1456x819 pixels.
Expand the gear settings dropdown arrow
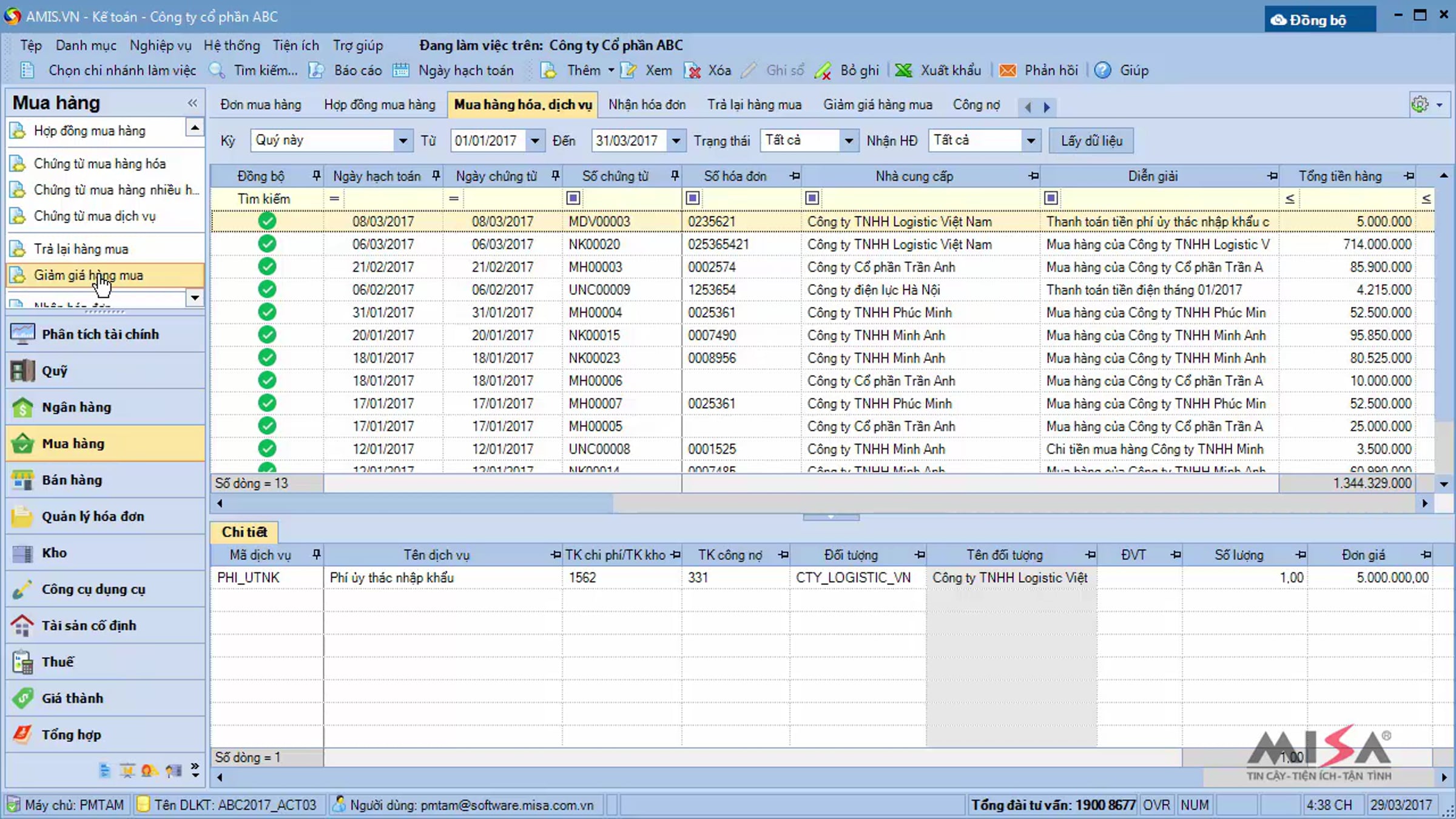click(1439, 105)
